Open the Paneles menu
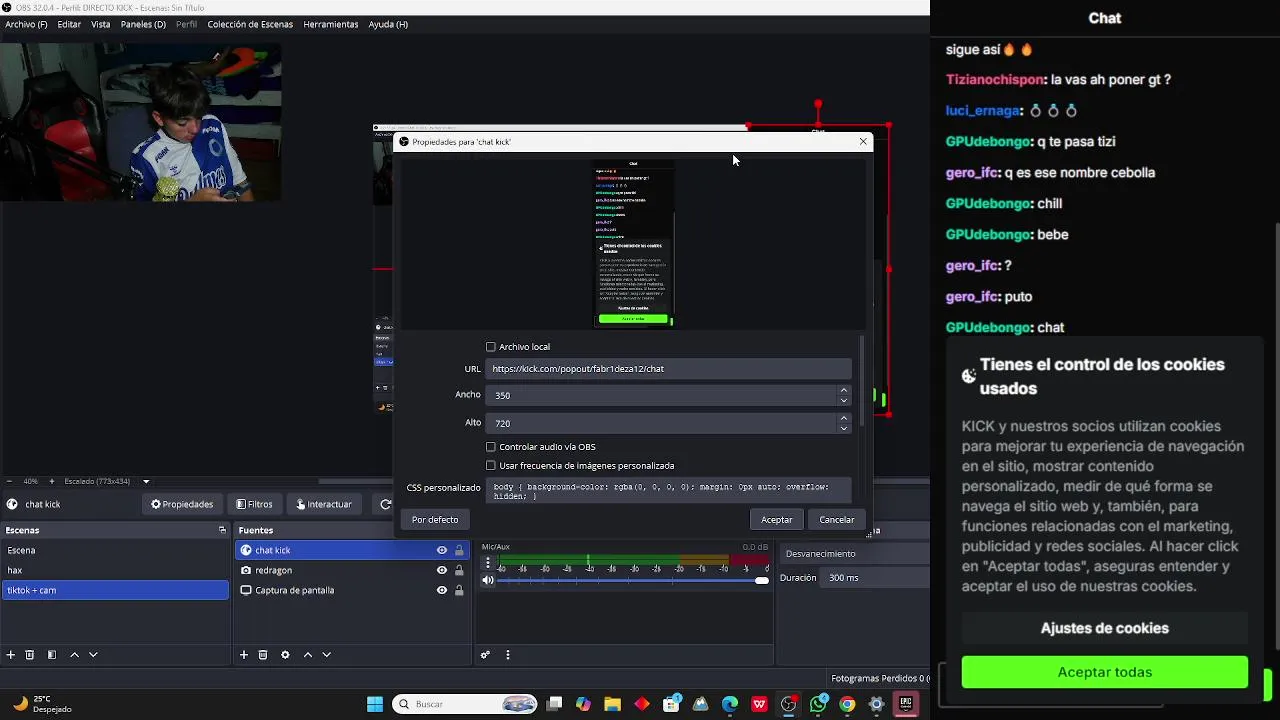The image size is (1280, 720). click(143, 24)
